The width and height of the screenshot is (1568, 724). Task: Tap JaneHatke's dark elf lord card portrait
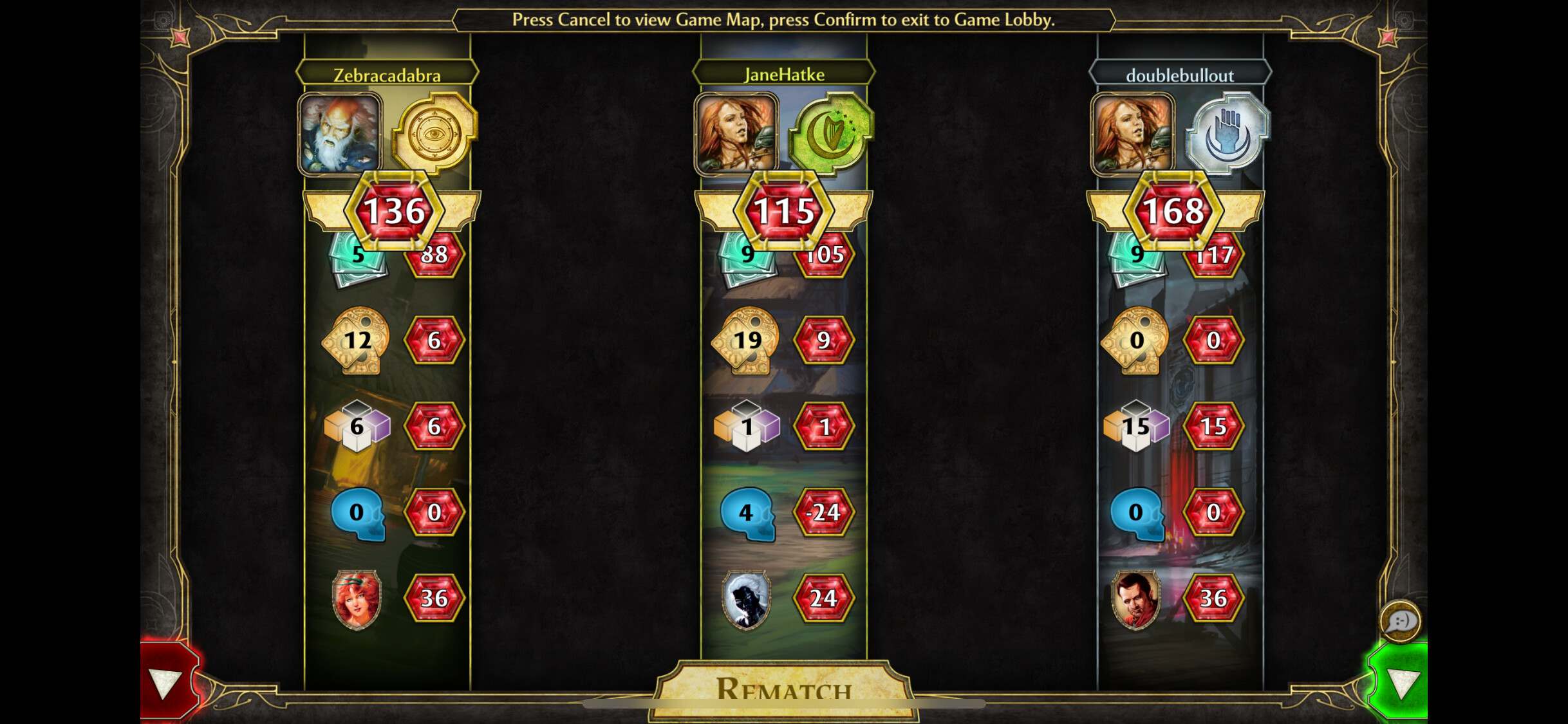747,599
